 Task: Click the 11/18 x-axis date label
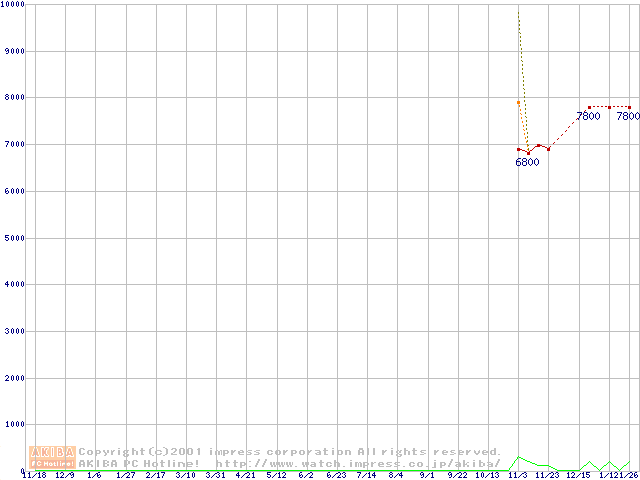point(33,476)
